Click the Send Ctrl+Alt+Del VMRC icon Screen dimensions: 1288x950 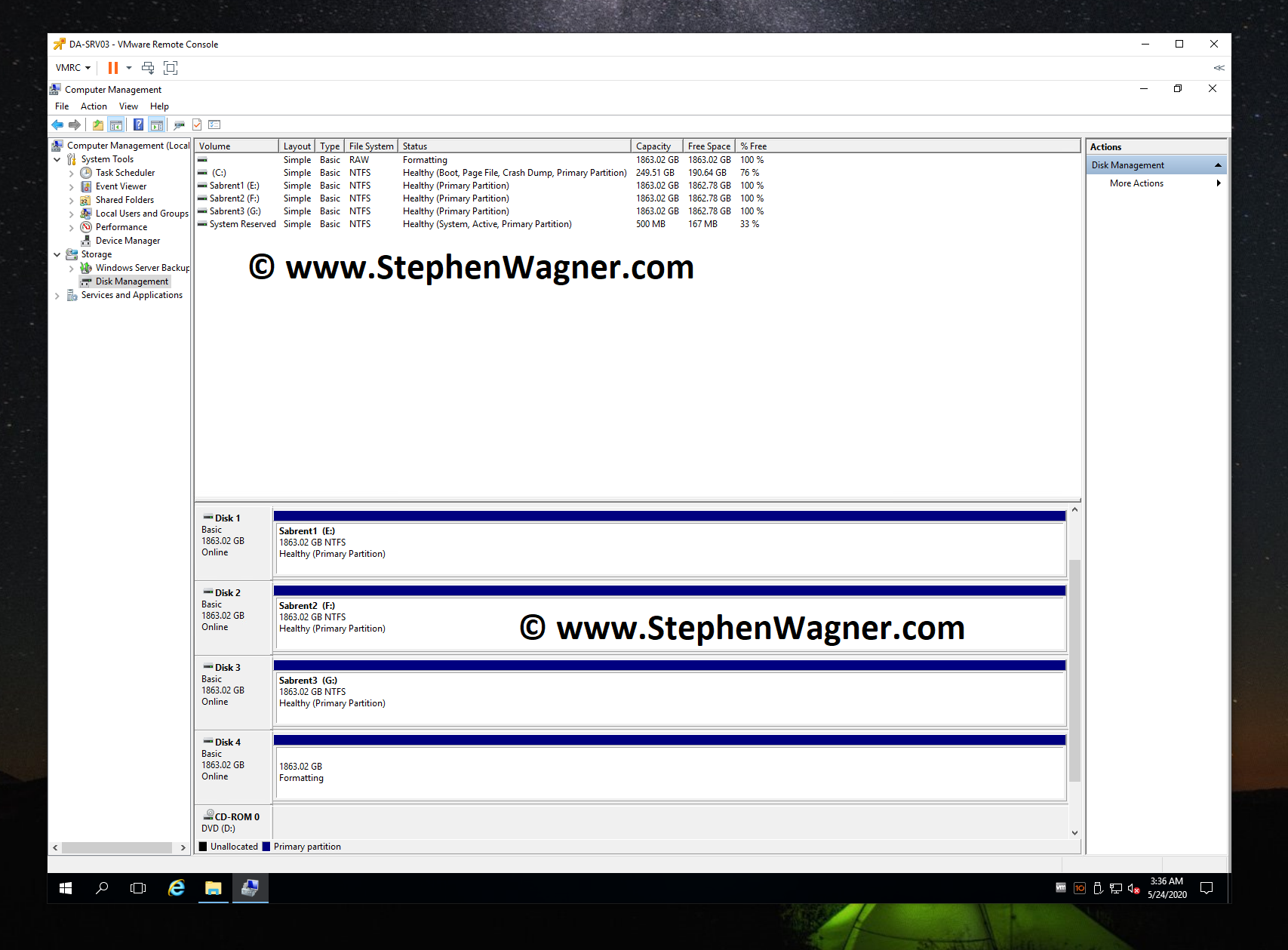click(148, 68)
